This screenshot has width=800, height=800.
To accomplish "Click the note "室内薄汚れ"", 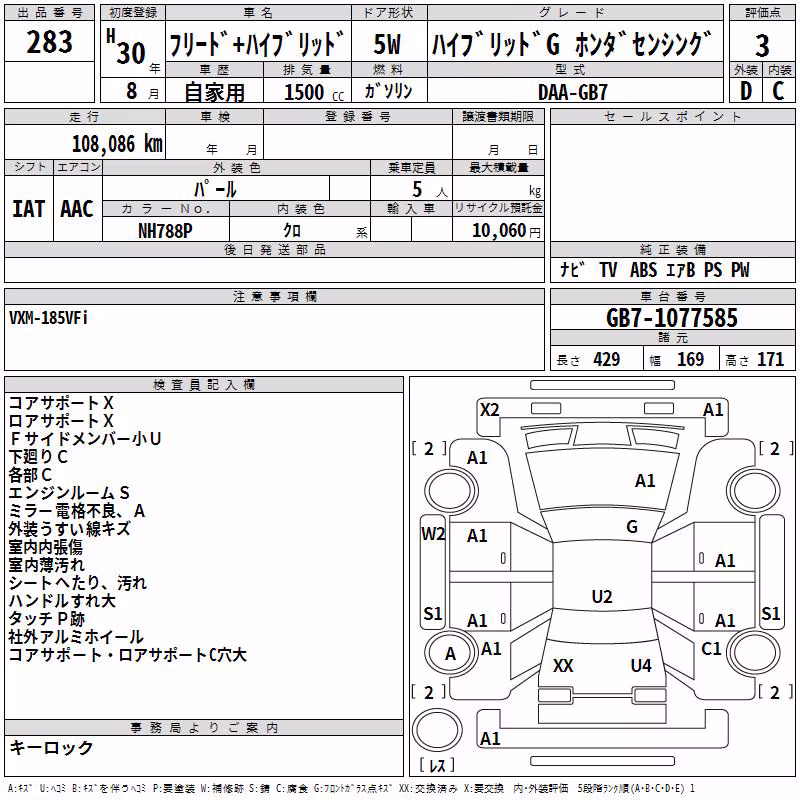I will coord(46,564).
